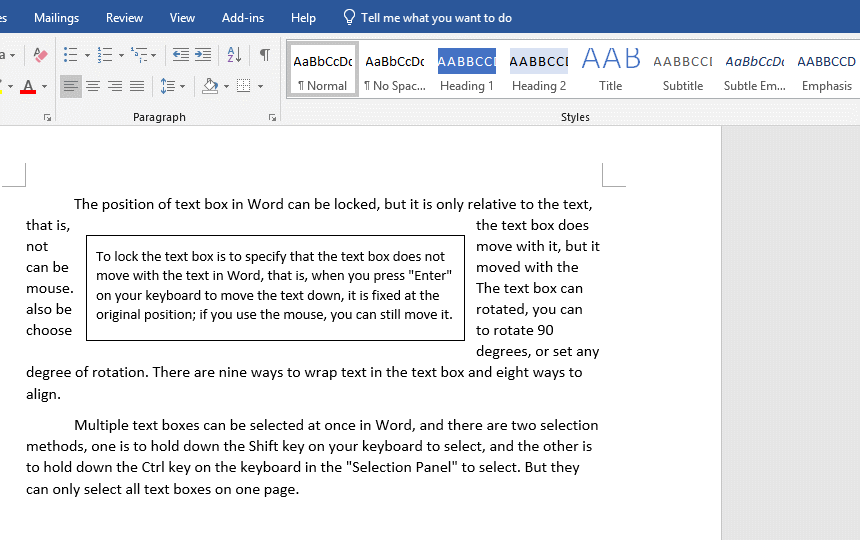This screenshot has width=860, height=540.
Task: Apply numbered list formatting
Action: pyautogui.click(x=104, y=55)
